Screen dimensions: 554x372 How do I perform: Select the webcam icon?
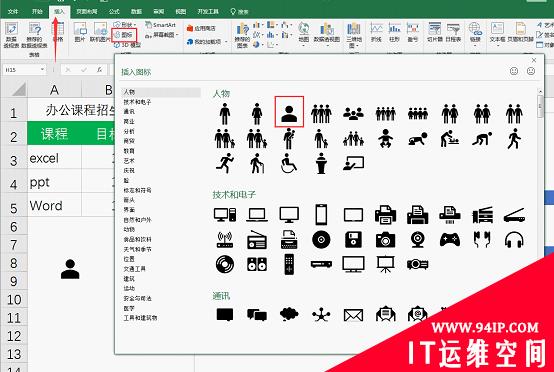[417, 240]
